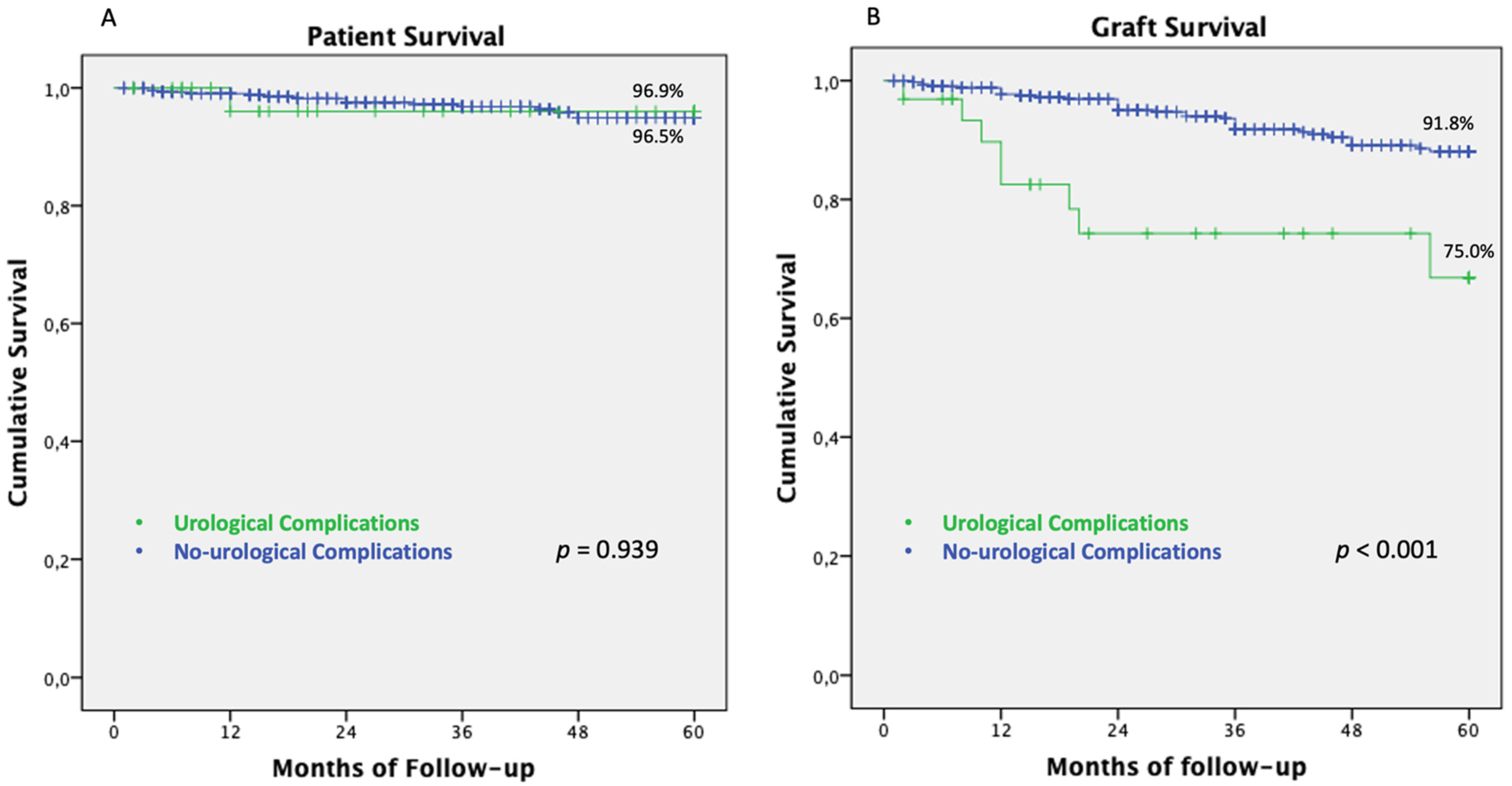Viewport: 1512px width, 786px height.
Task: Click the Cumulative Survival axis label in panel B
Action: point(787,378)
